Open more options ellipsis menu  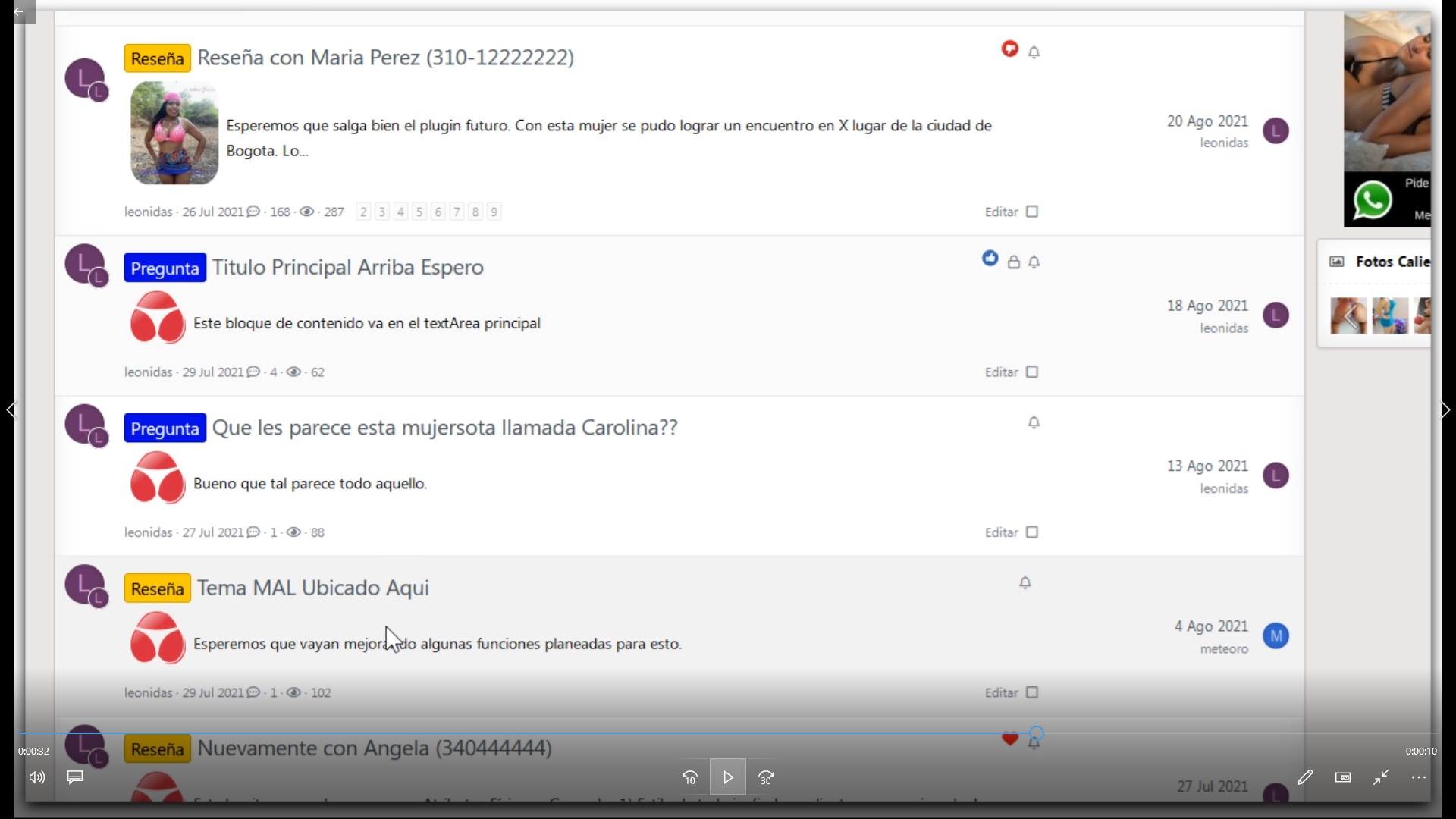(1419, 777)
